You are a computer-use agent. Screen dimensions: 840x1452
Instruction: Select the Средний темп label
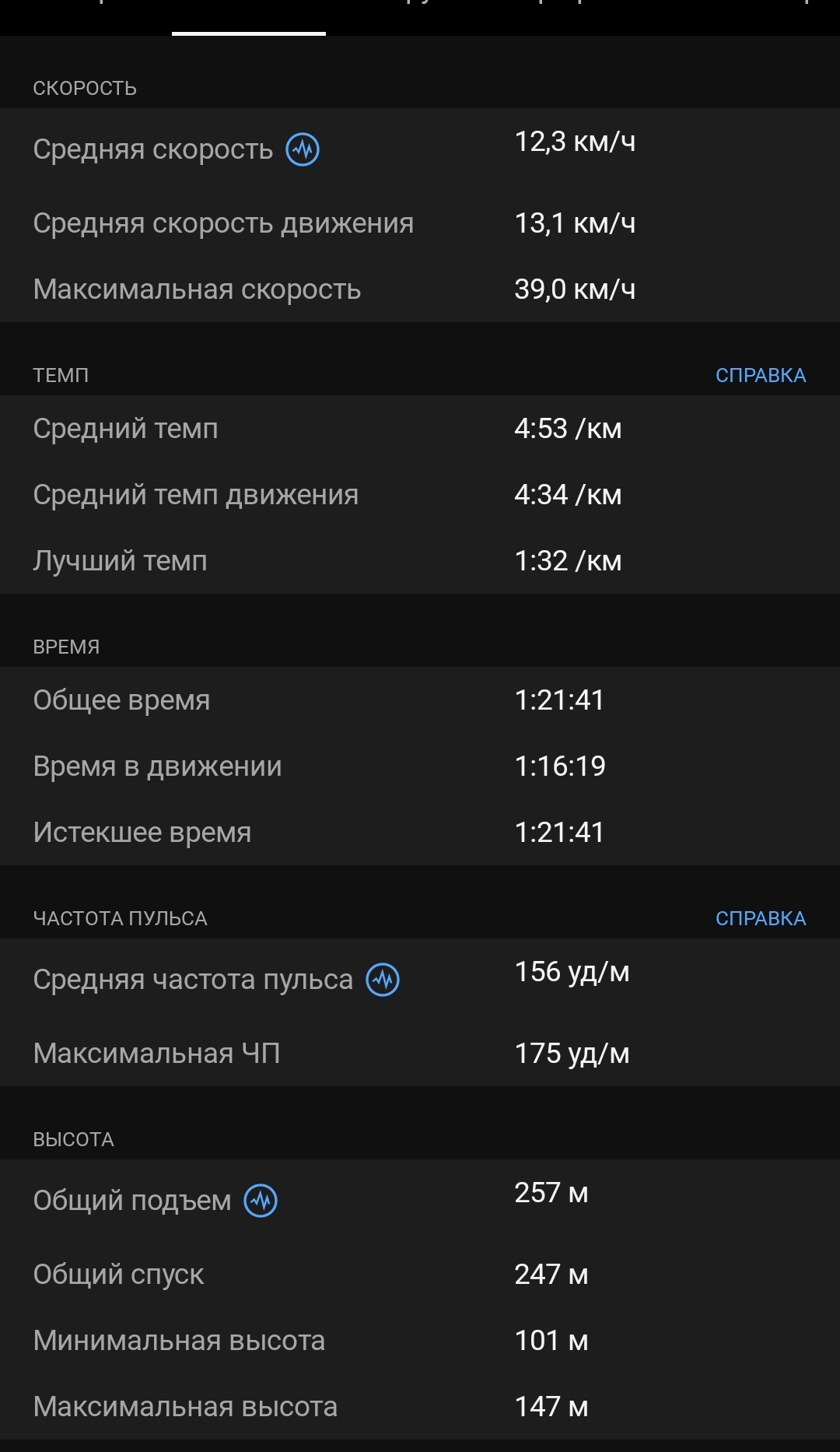point(125,429)
